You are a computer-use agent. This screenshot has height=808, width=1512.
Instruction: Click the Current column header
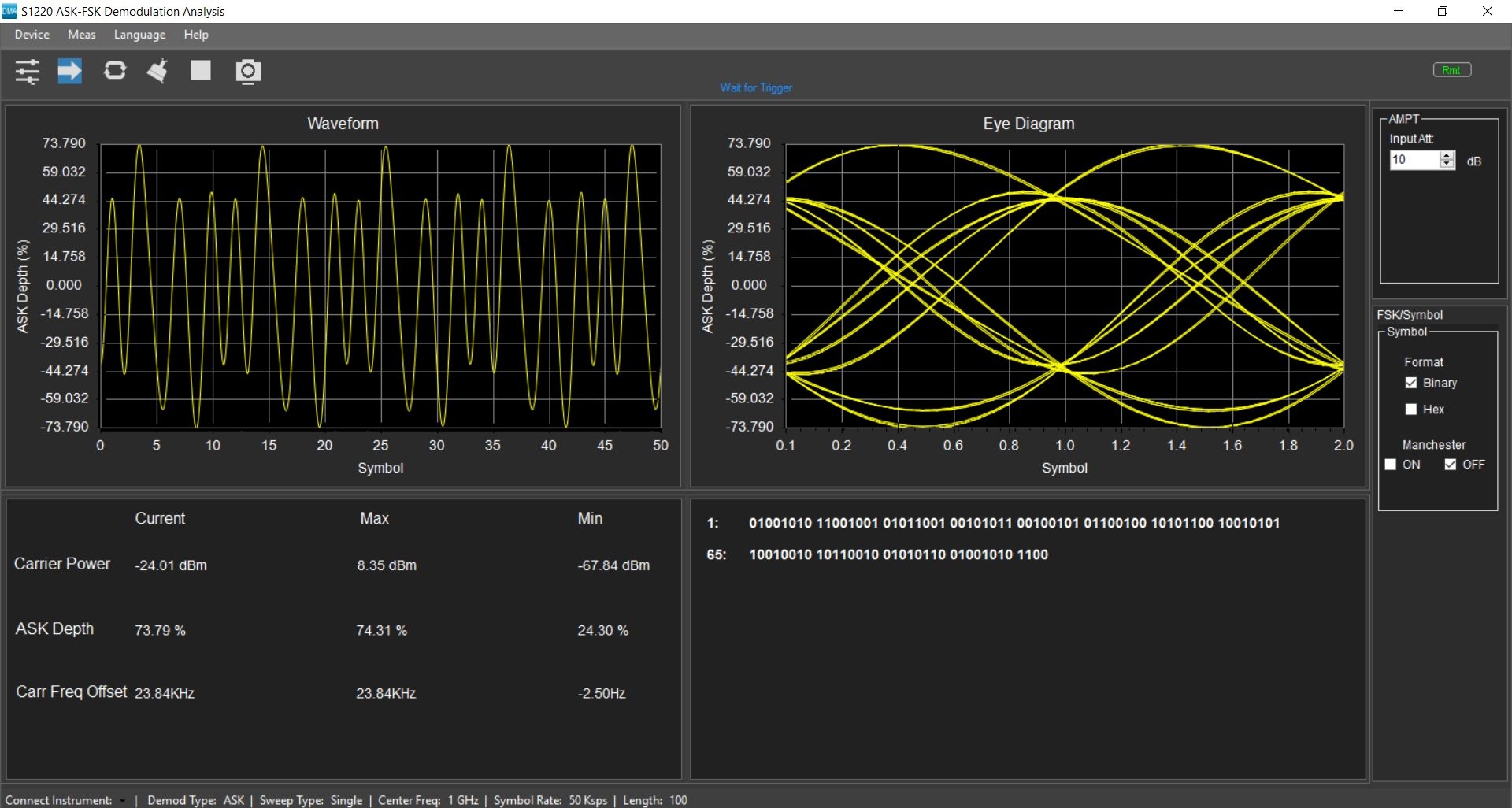(x=160, y=519)
